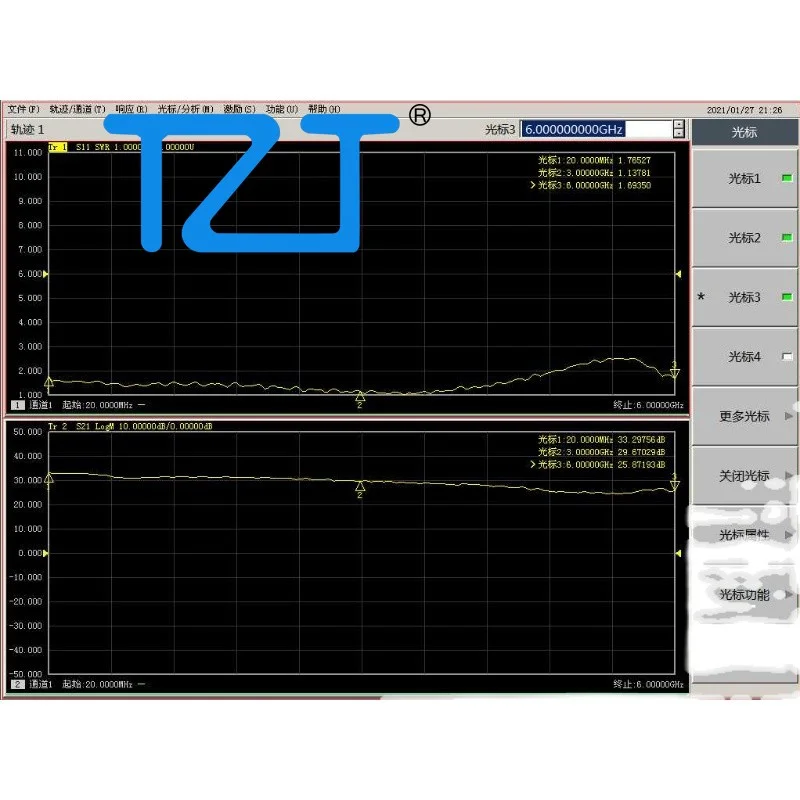This screenshot has height=800, width=800.
Task: Open the 功能(U) menu
Action: pos(282,109)
